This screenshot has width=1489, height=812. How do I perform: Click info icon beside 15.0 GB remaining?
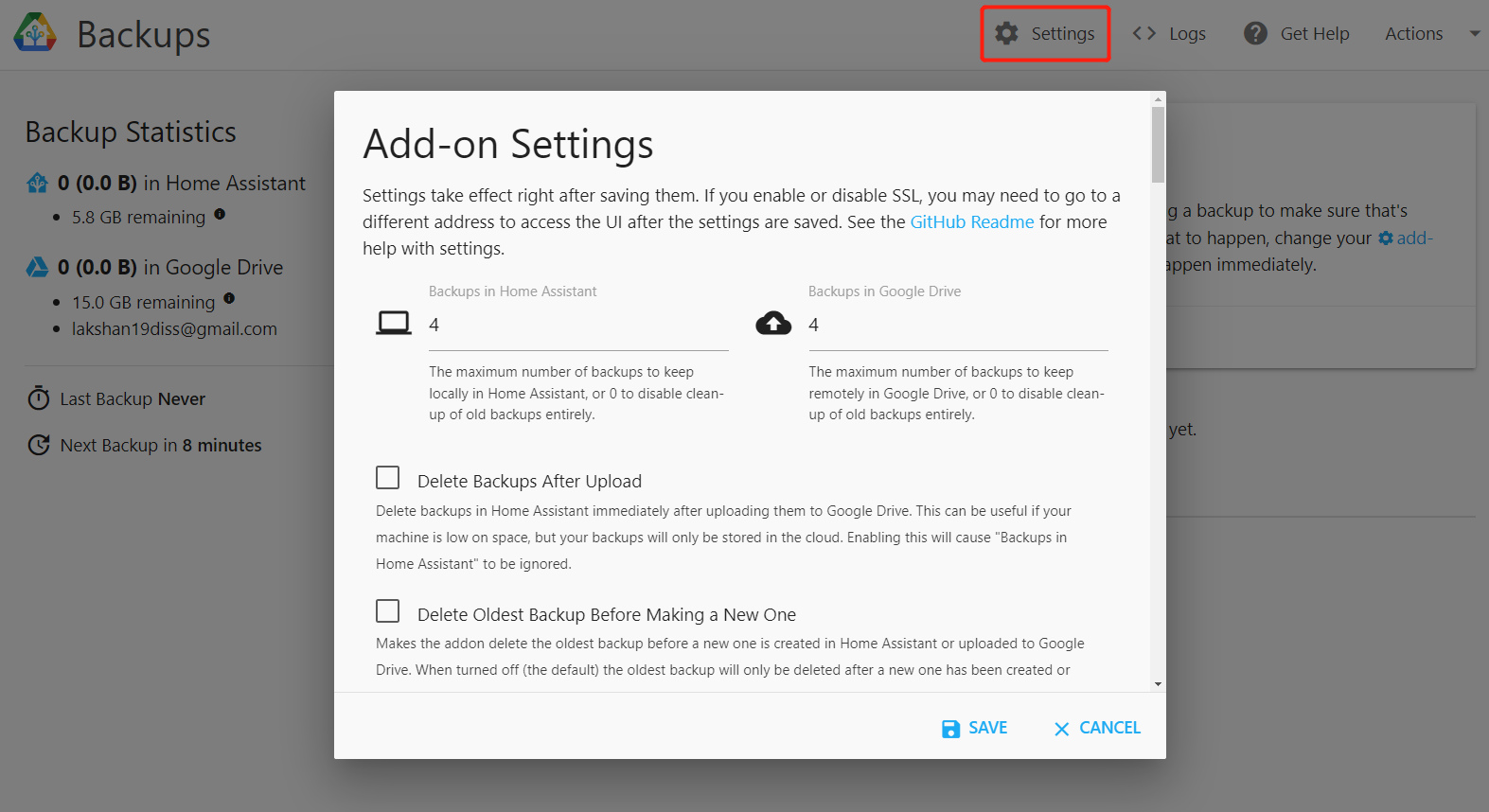(229, 299)
